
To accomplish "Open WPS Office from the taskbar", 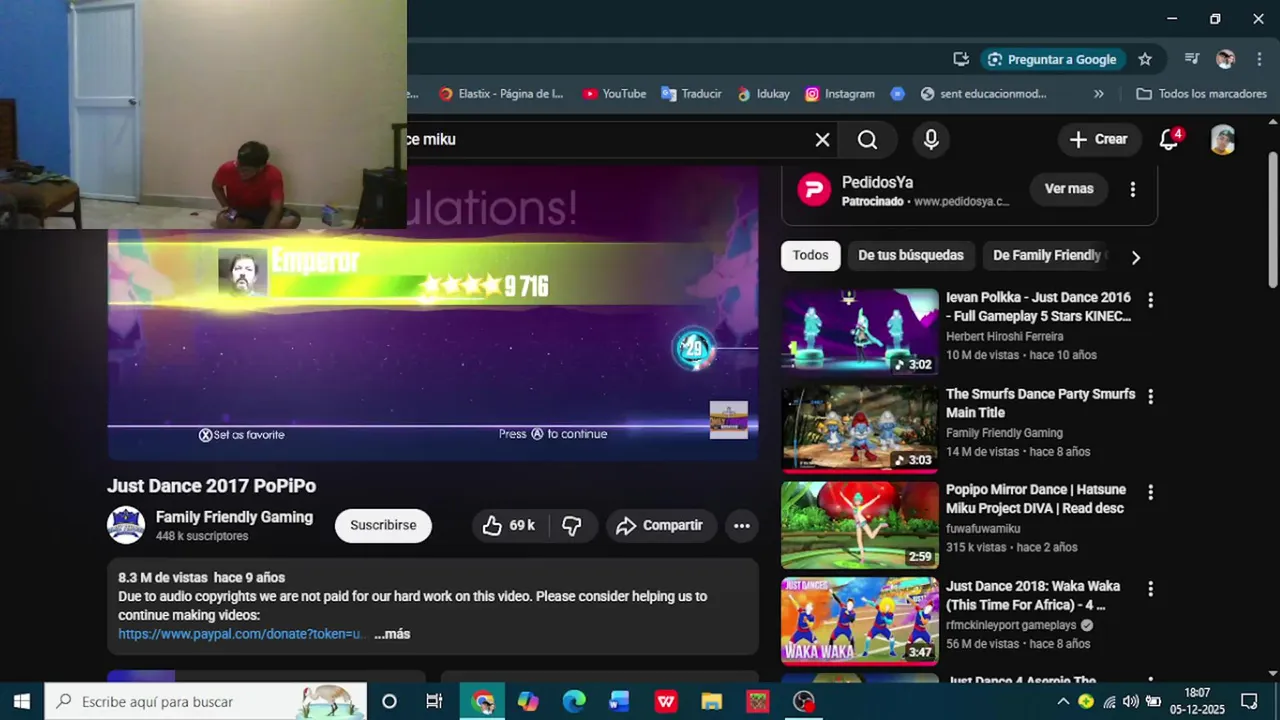I will point(665,702).
